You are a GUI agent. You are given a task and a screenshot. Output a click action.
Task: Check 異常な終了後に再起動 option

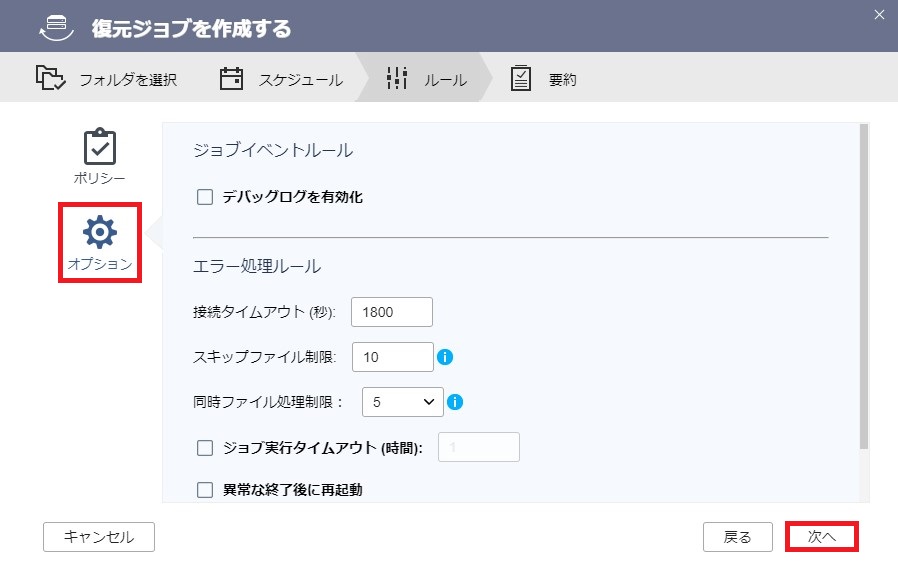pos(205,490)
